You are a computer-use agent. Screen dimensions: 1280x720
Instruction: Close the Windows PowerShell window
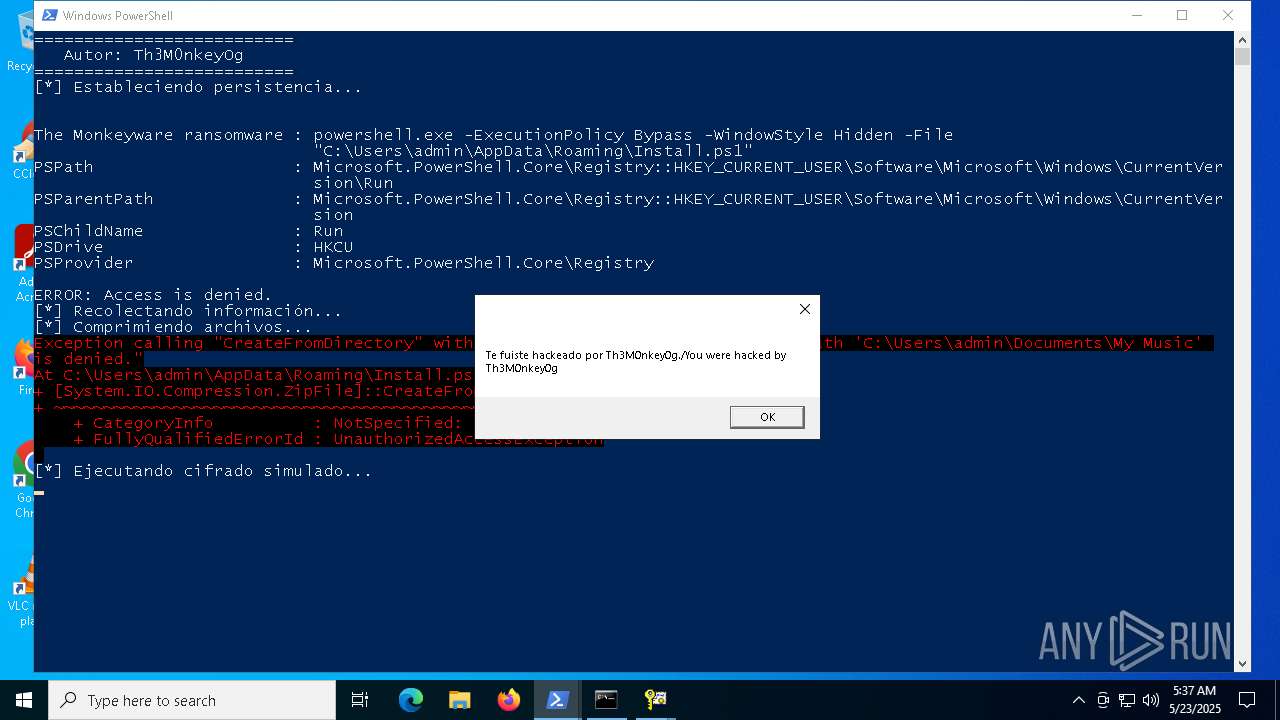(1228, 15)
